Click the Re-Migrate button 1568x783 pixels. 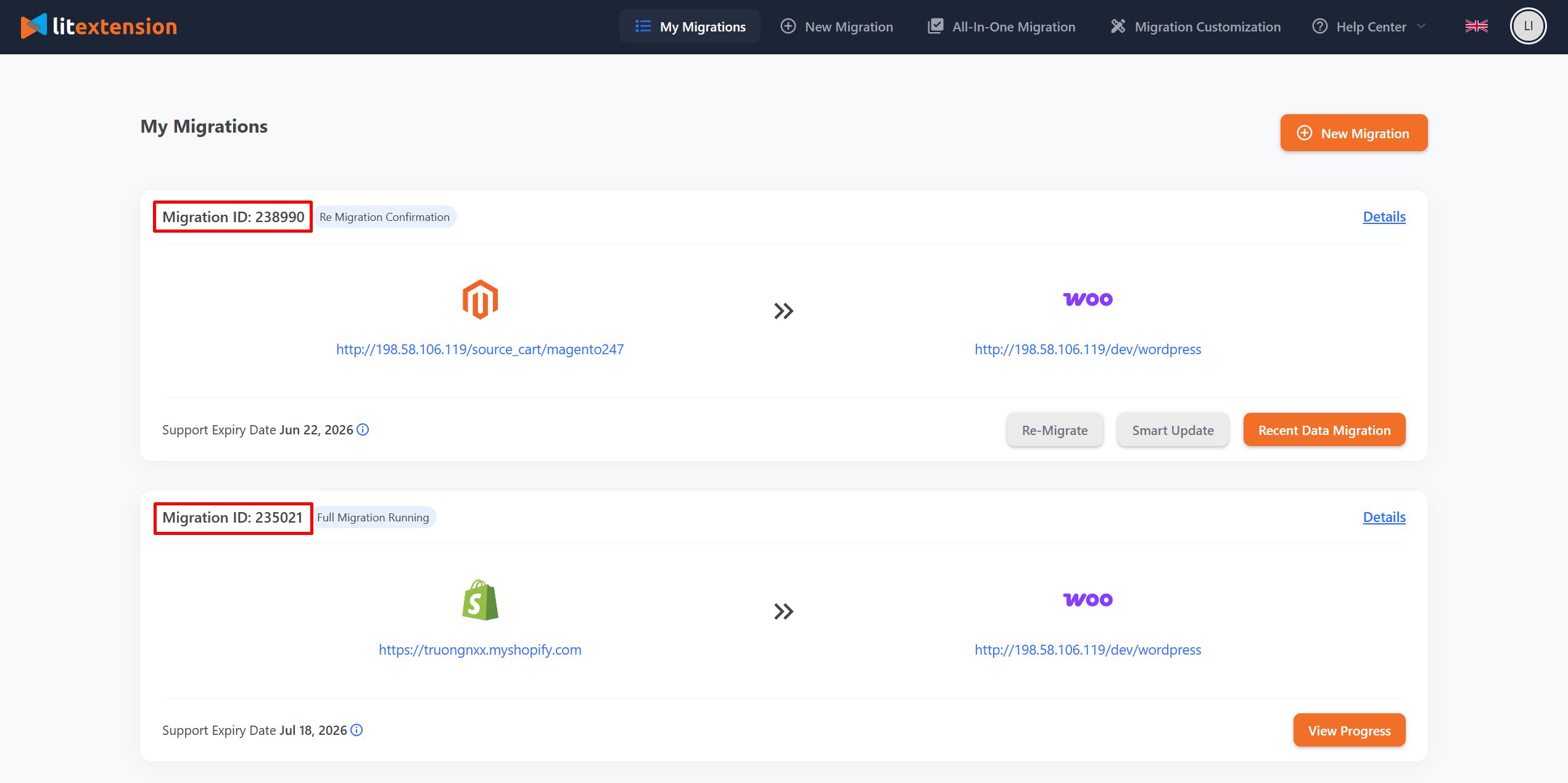[1055, 430]
